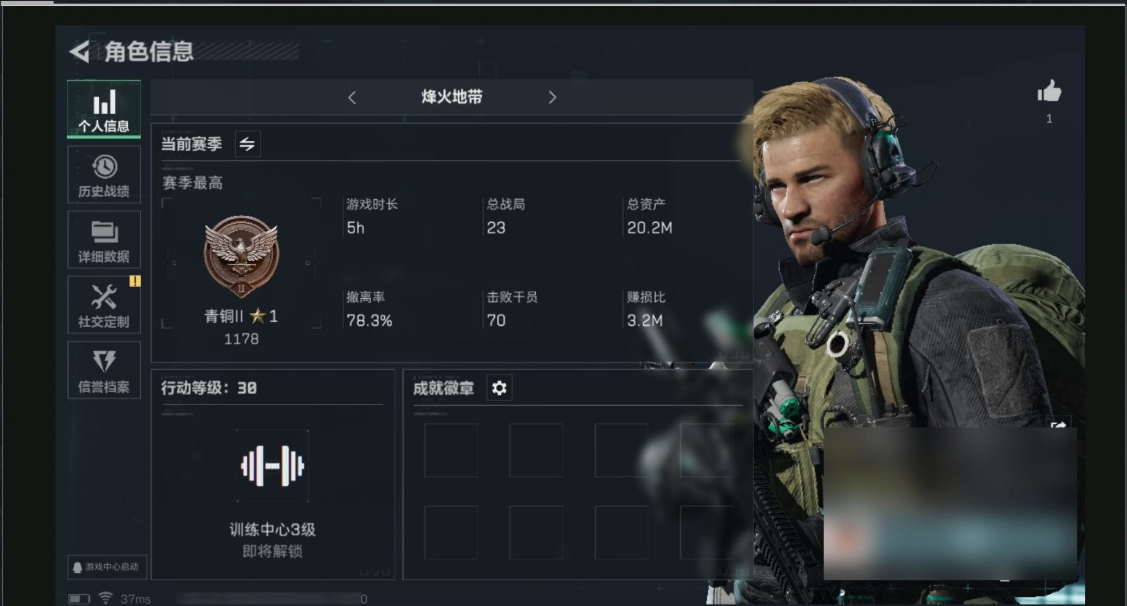The image size is (1127, 606).
Task: Click the bronze eagle rank badge
Action: pyautogui.click(x=242, y=256)
